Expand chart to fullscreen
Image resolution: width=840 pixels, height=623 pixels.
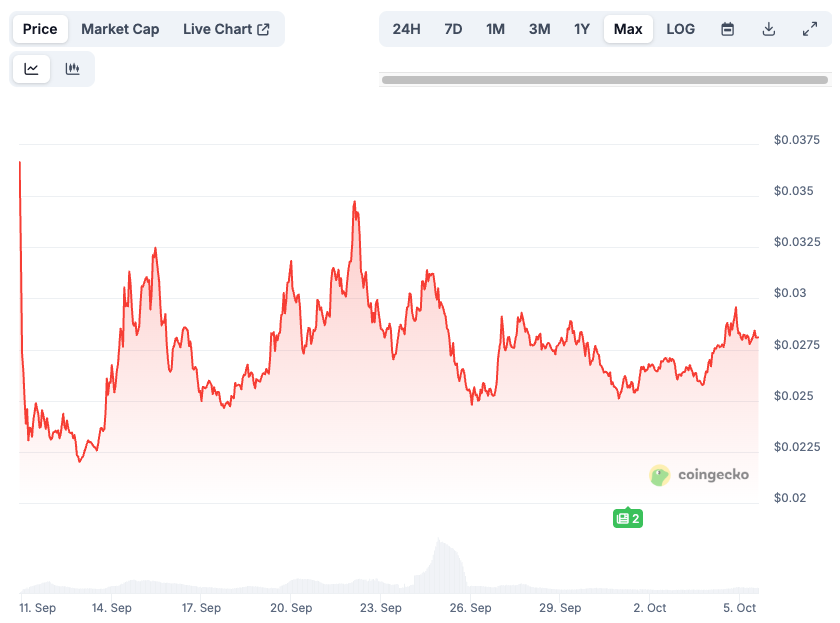(810, 29)
